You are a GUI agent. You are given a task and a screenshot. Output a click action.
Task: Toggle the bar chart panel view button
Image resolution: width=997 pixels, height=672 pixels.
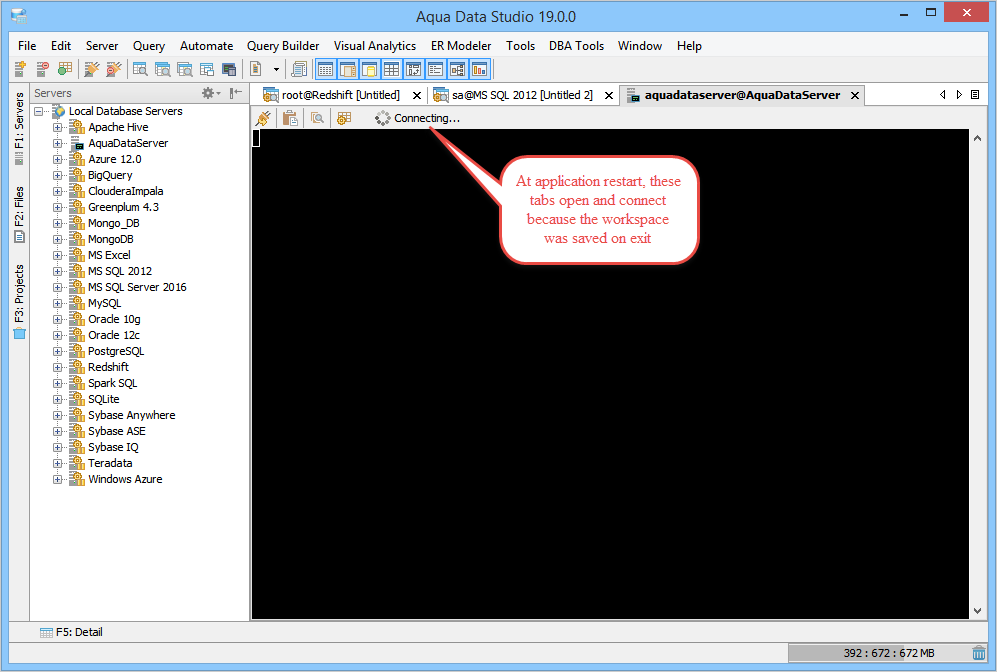tap(479, 69)
